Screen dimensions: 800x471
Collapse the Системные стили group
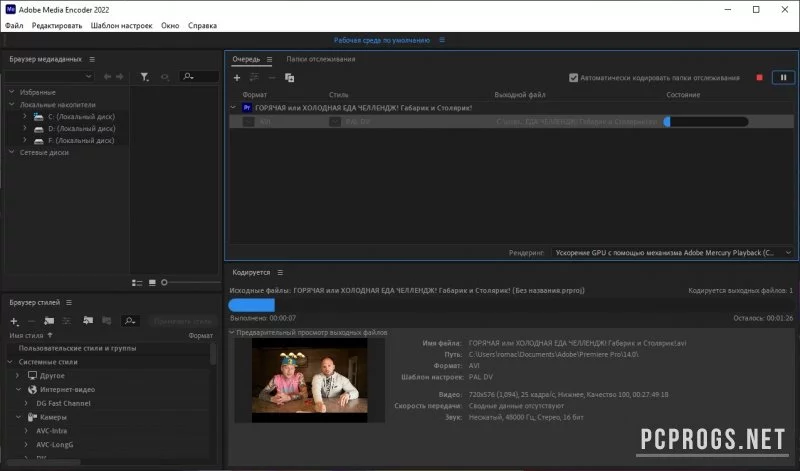[x=10, y=362]
